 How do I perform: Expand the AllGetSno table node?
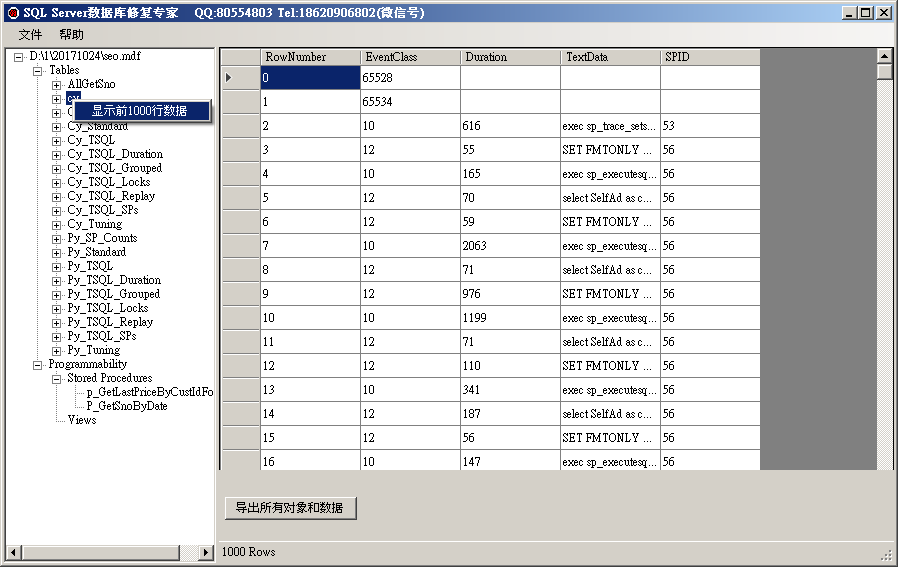56,85
